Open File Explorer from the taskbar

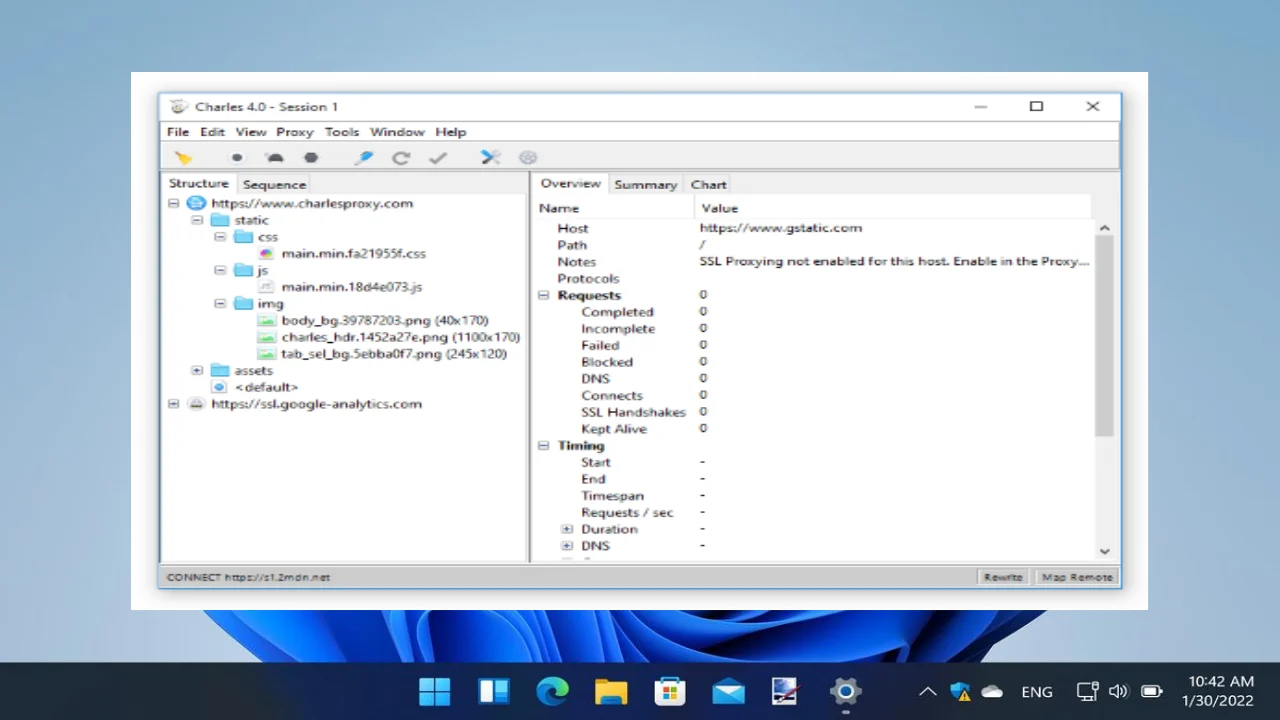[x=611, y=691]
